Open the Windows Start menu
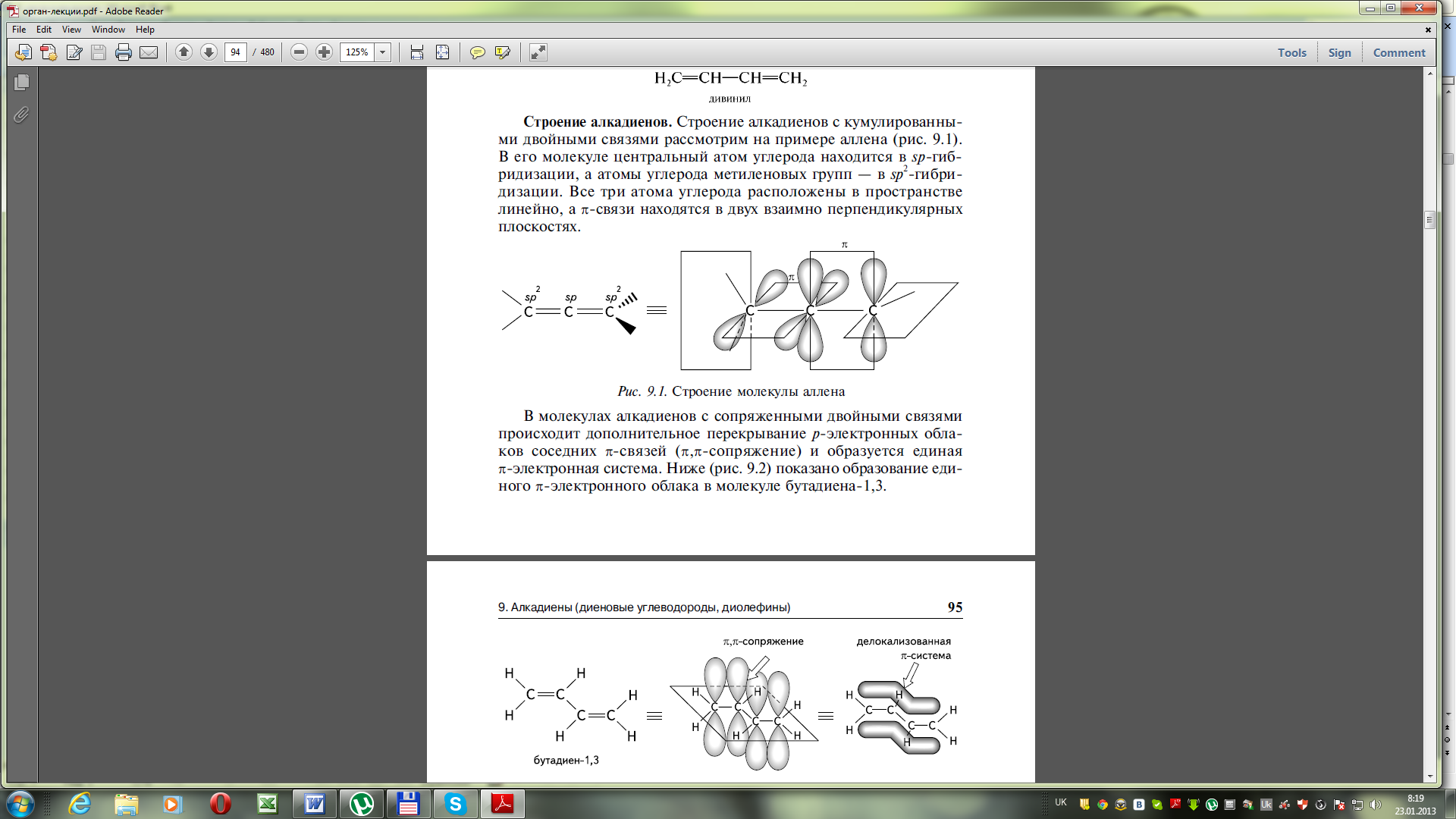The width and height of the screenshot is (1456, 819). tap(20, 804)
